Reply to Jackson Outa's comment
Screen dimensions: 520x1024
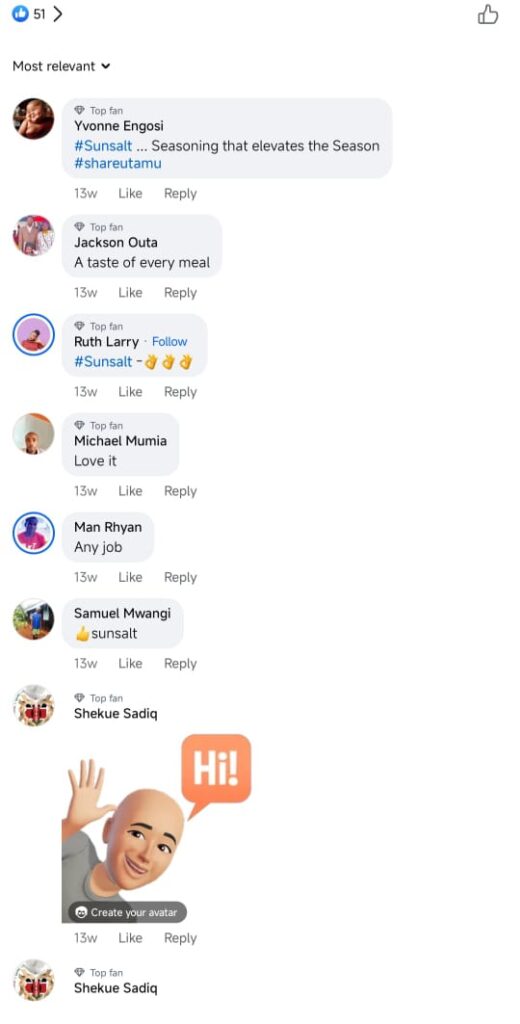(x=180, y=293)
